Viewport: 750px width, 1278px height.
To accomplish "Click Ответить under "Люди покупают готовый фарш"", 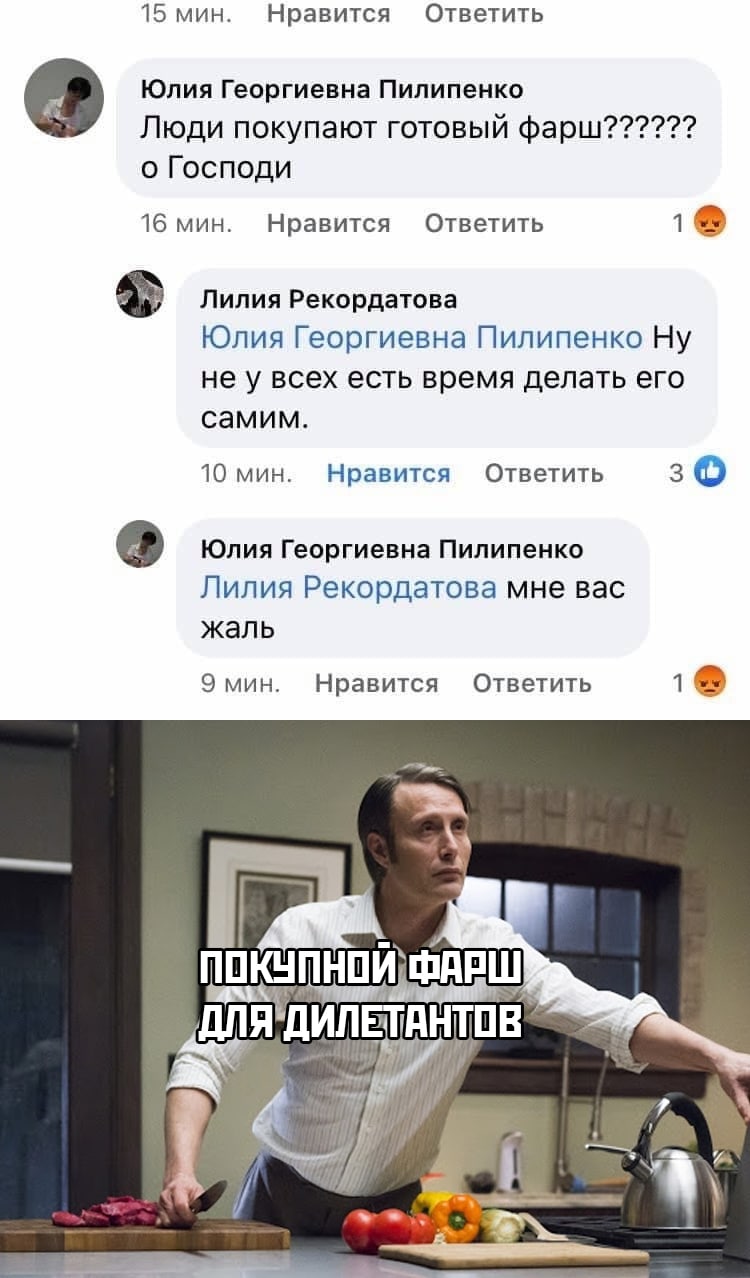I will 484,223.
